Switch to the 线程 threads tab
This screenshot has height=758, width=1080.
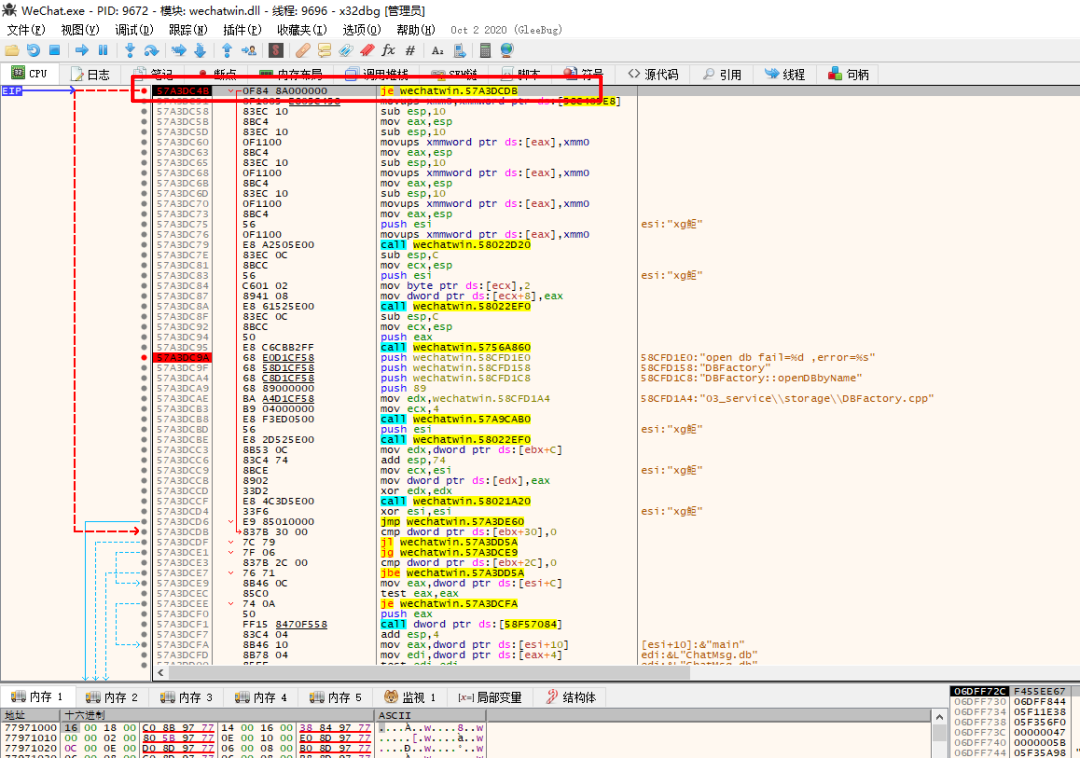pyautogui.click(x=785, y=74)
